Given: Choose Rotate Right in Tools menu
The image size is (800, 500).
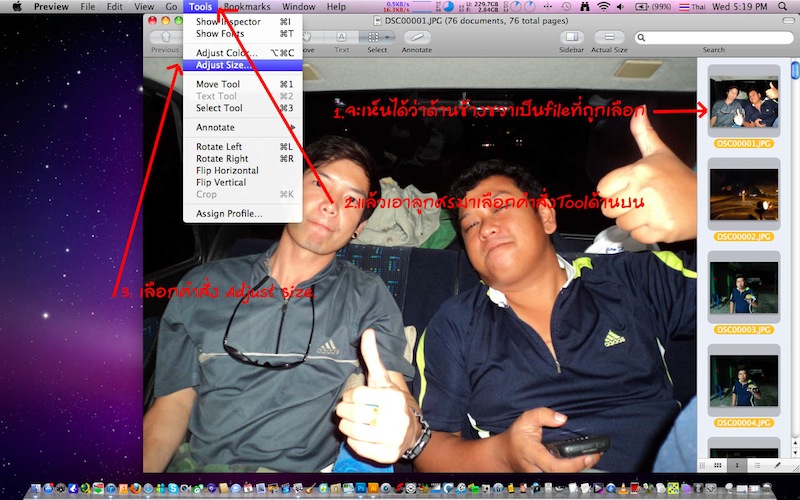Looking at the screenshot, I should click(242, 159).
